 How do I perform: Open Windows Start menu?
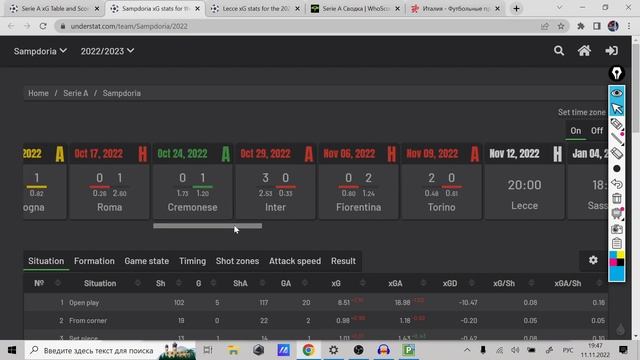12,350
